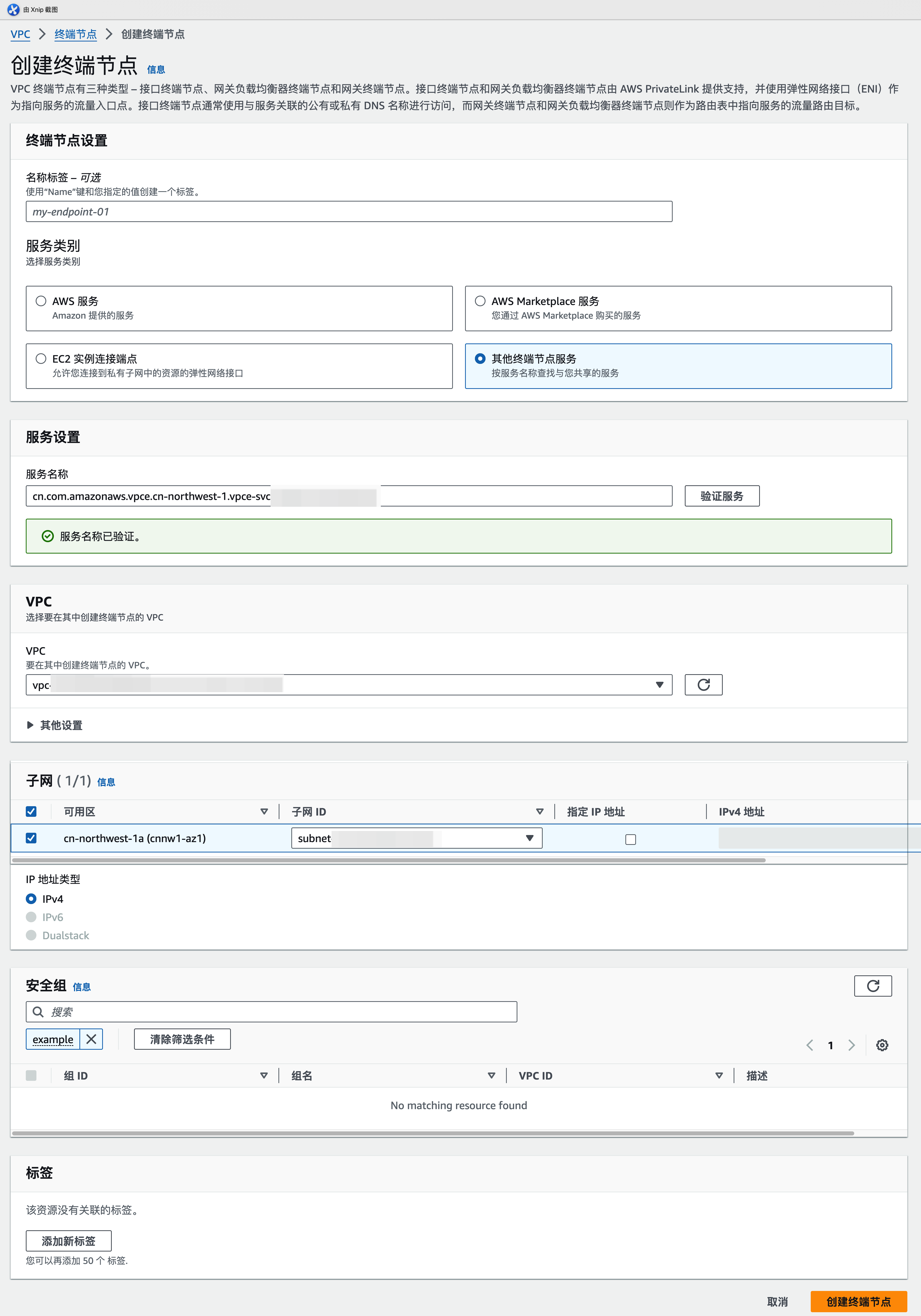Go to 终端节点 breadcrumb
921x1316 pixels.
[x=76, y=34]
